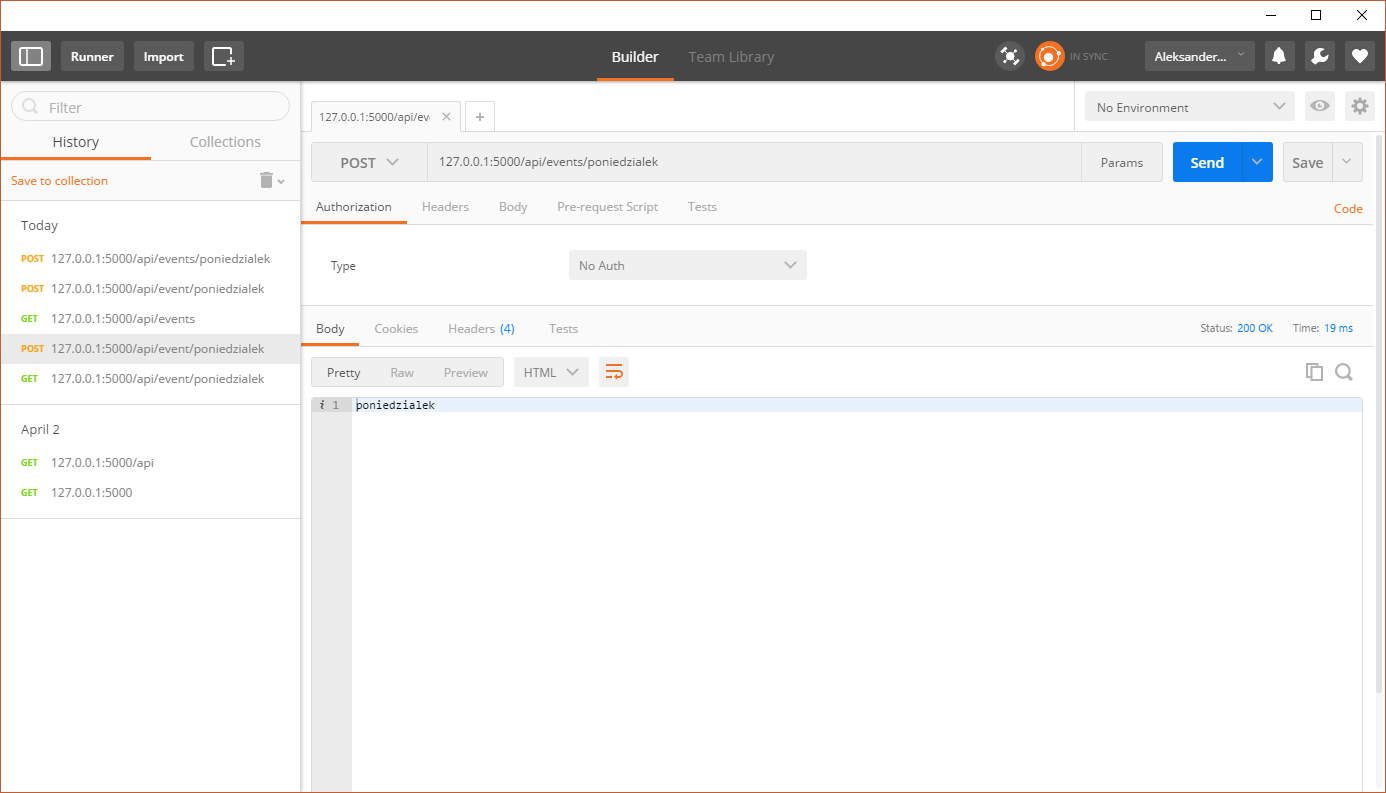This screenshot has height=793, width=1386.
Task: Toggle the sidebar panel icon
Action: pyautogui.click(x=31, y=57)
